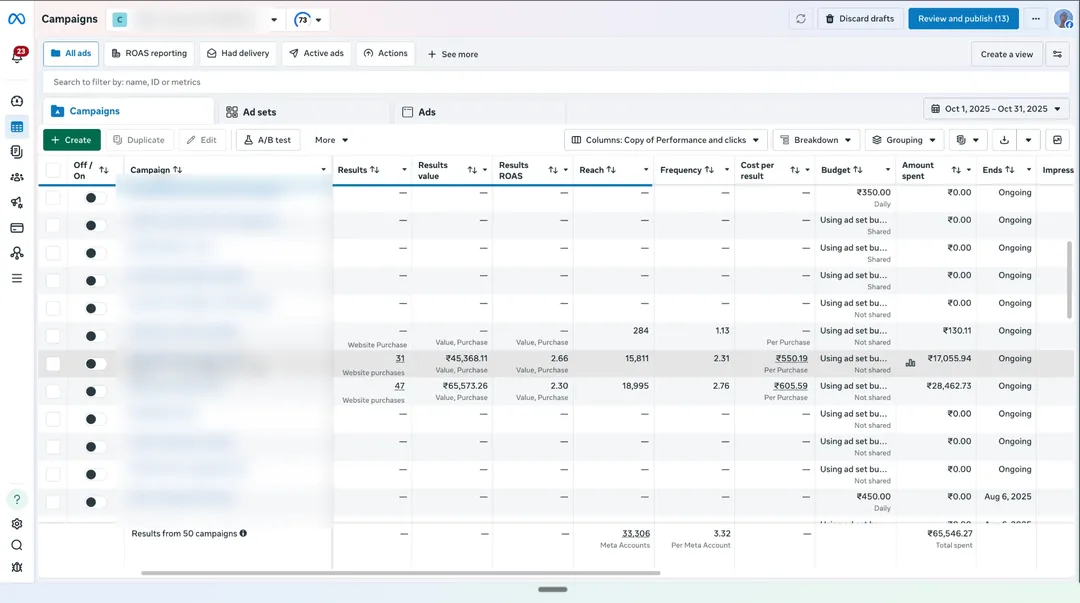Toggle campaign switch in ₹17,055.94 spent row
This screenshot has height=603, width=1080.
pyautogui.click(x=95, y=364)
